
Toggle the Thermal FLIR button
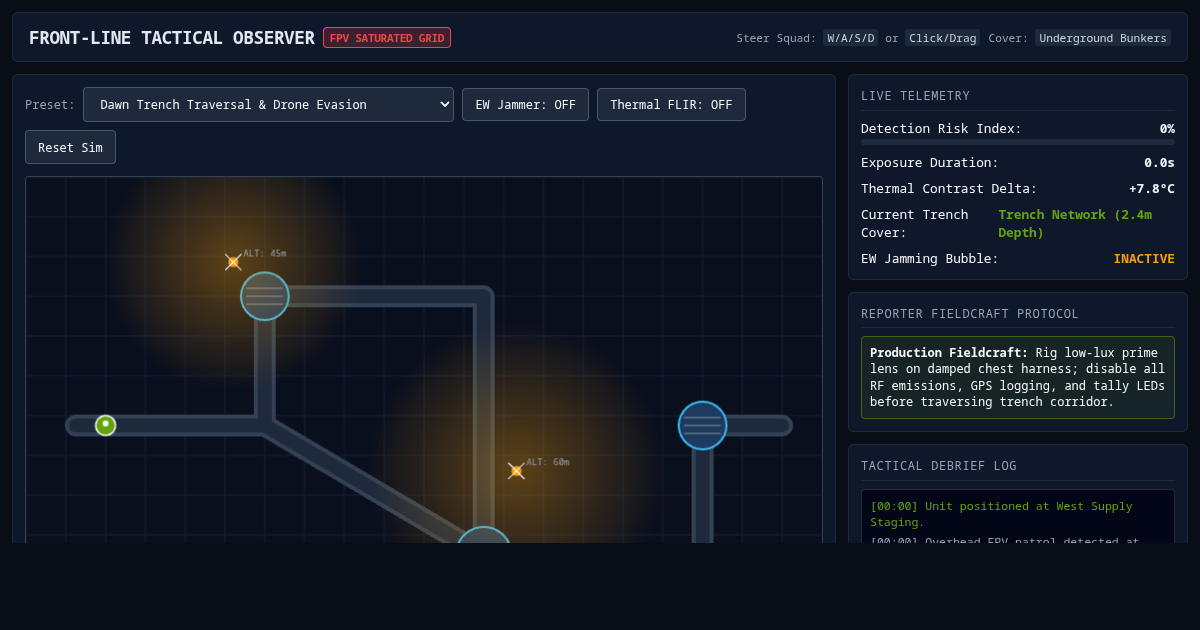[x=671, y=104]
